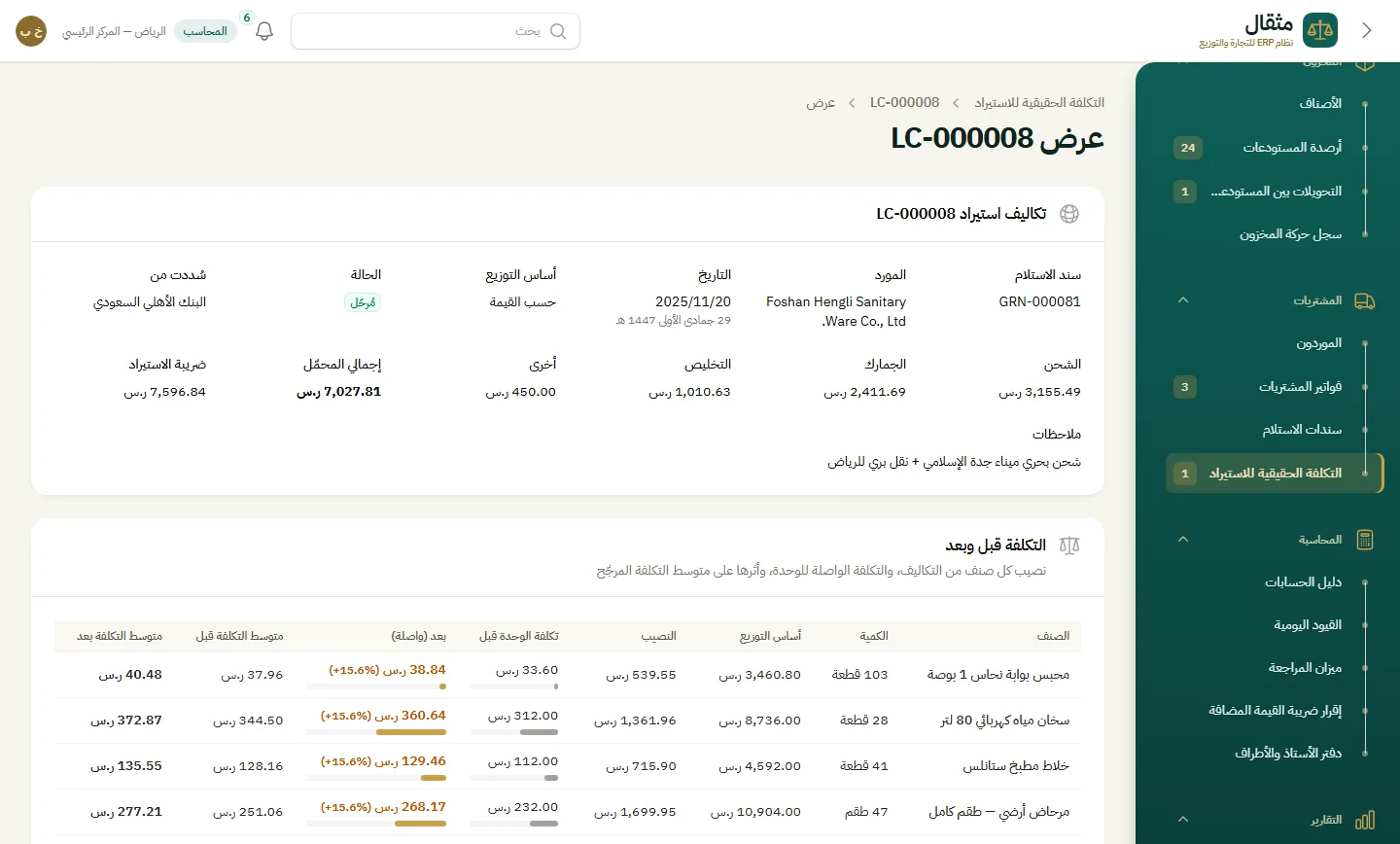Collapse the التقارير sidebar section

[x=1183, y=820]
